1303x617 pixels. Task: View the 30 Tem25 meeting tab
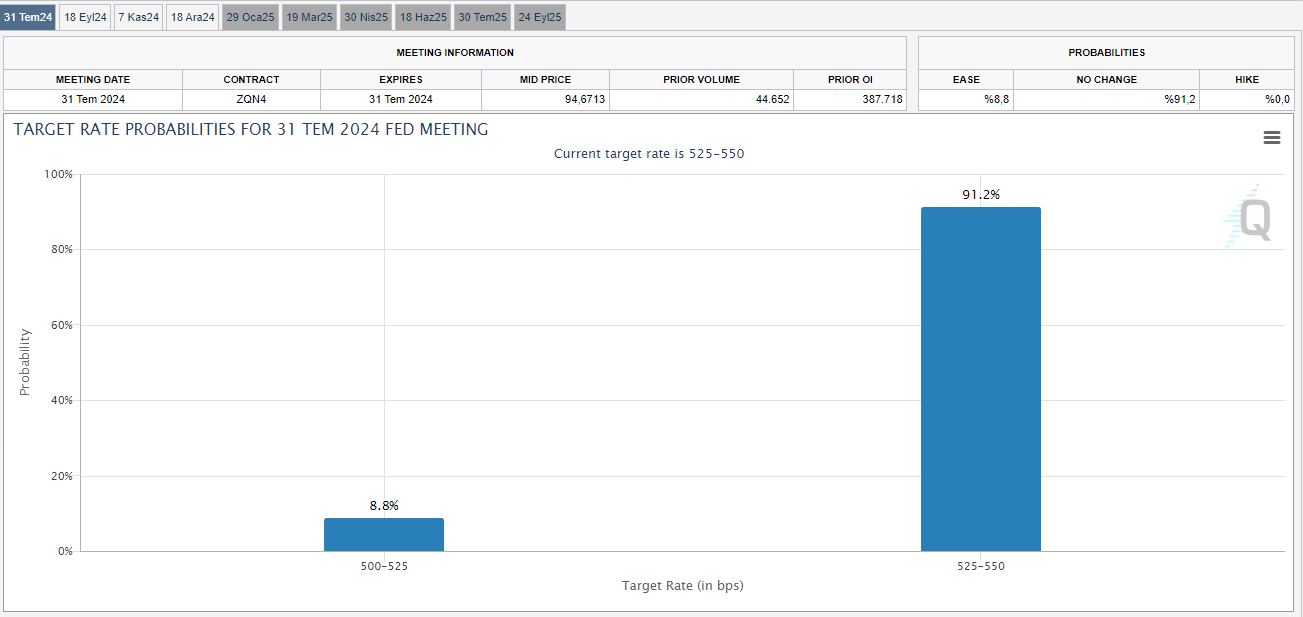point(482,17)
